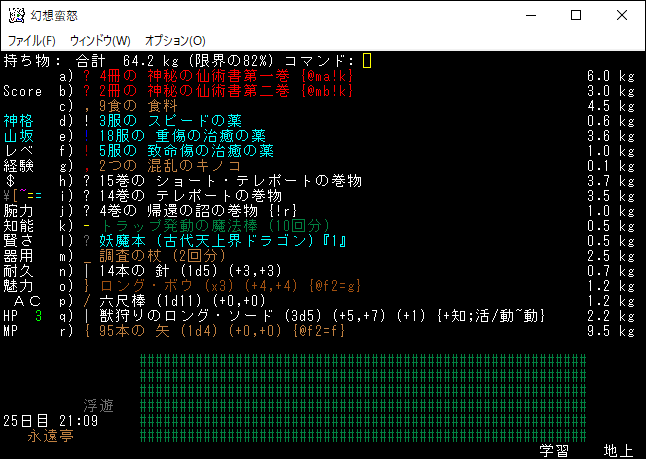Open the ウィンドウ(W) menu
This screenshot has height=459, width=646.
(100, 40)
